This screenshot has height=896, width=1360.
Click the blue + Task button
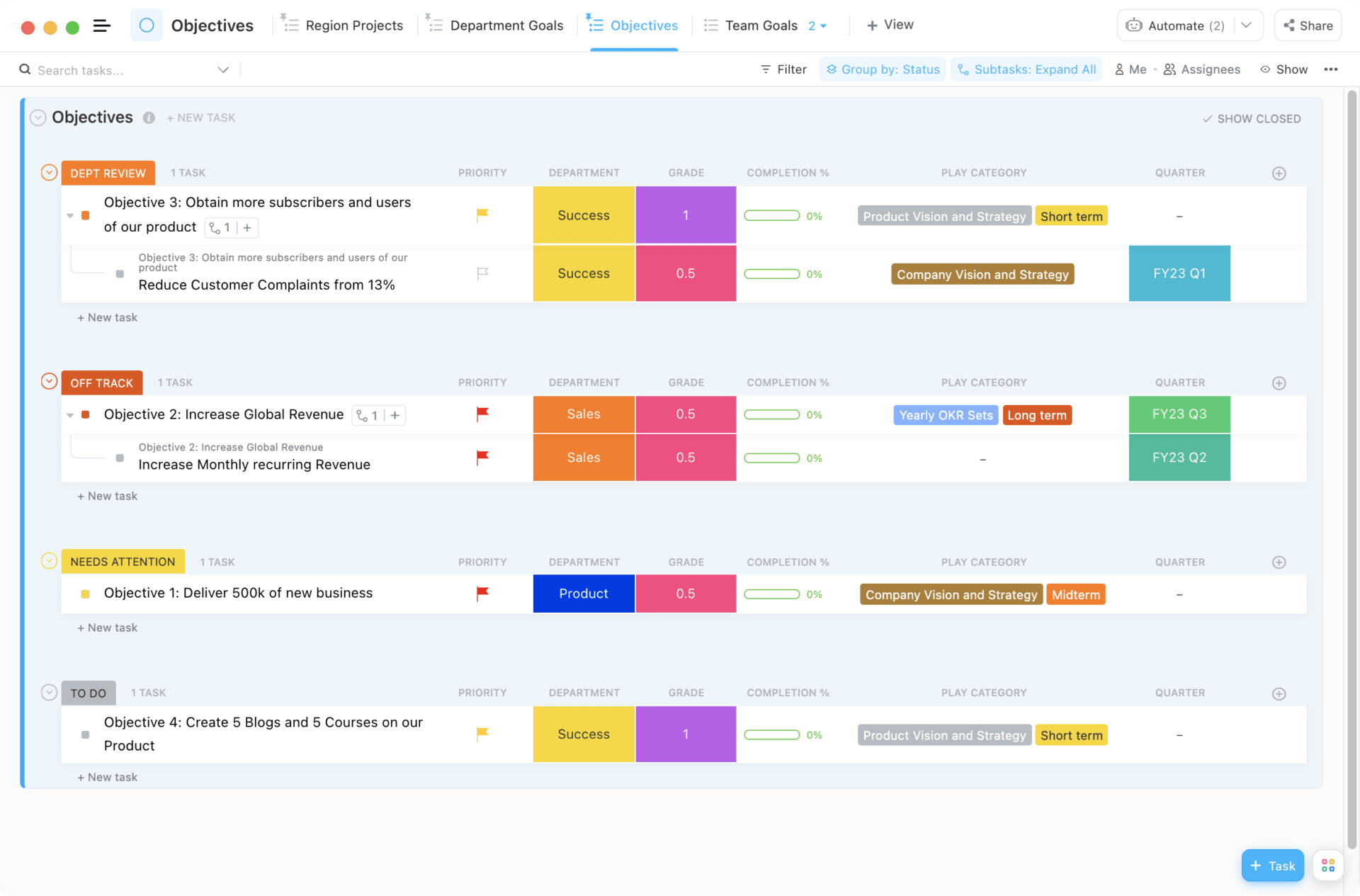tap(1272, 866)
